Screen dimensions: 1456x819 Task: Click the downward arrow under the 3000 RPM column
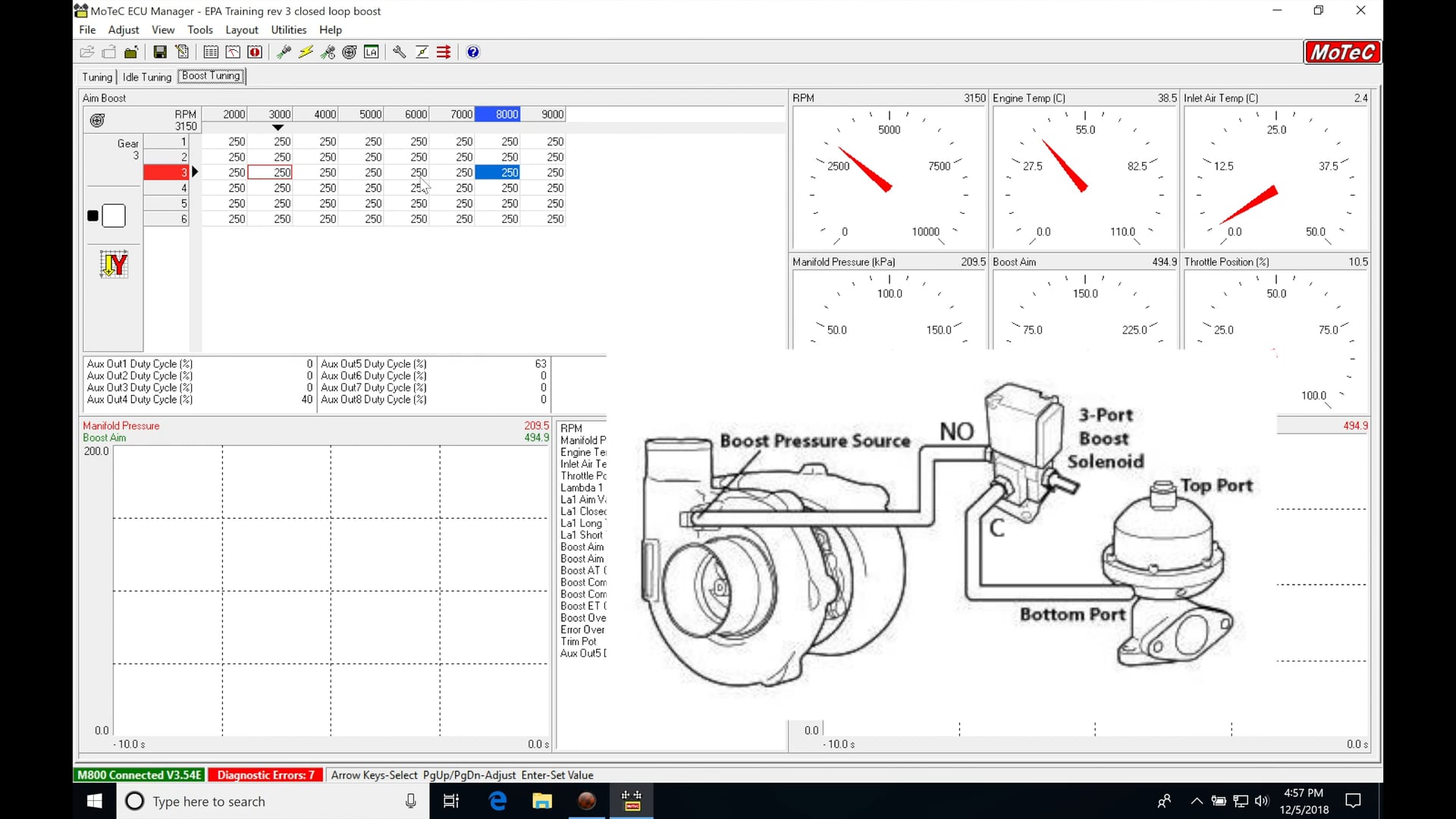(278, 127)
